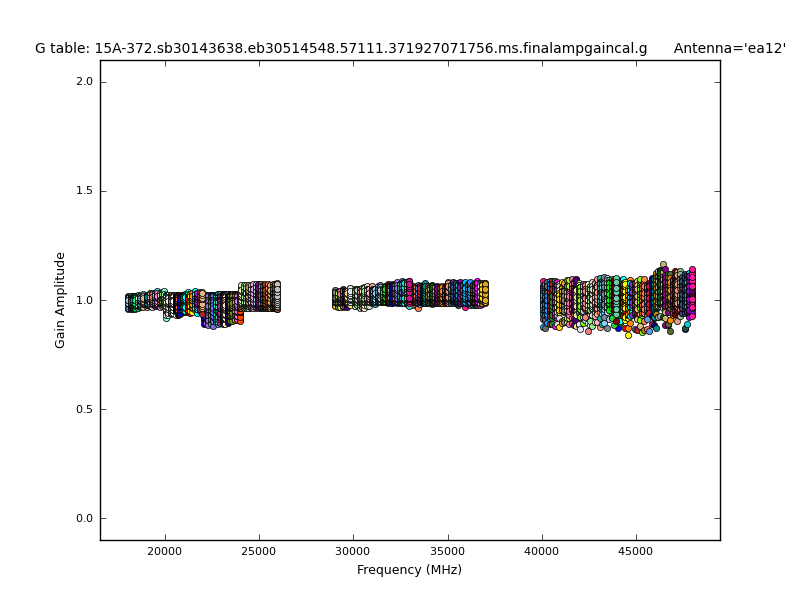Click the Gain Amplitude axis label
The image size is (800, 600).
[x=61, y=300]
